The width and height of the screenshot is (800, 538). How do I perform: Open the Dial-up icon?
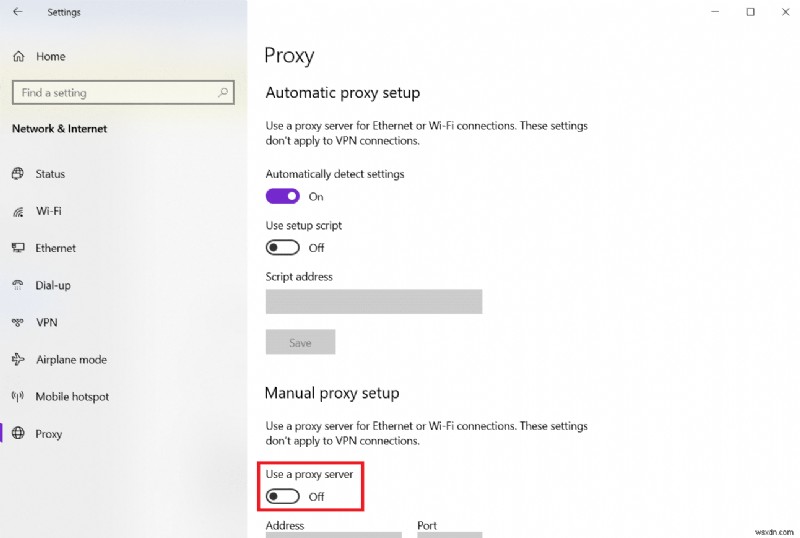(x=17, y=285)
